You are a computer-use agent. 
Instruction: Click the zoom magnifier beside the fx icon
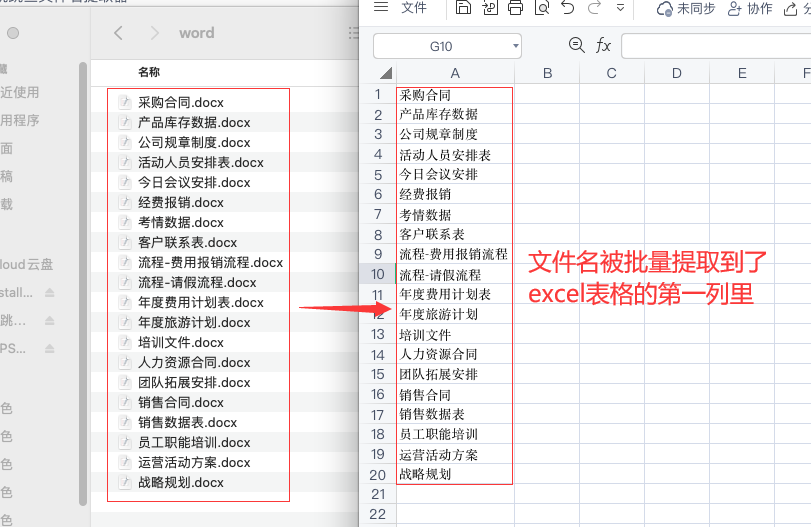(x=576, y=45)
